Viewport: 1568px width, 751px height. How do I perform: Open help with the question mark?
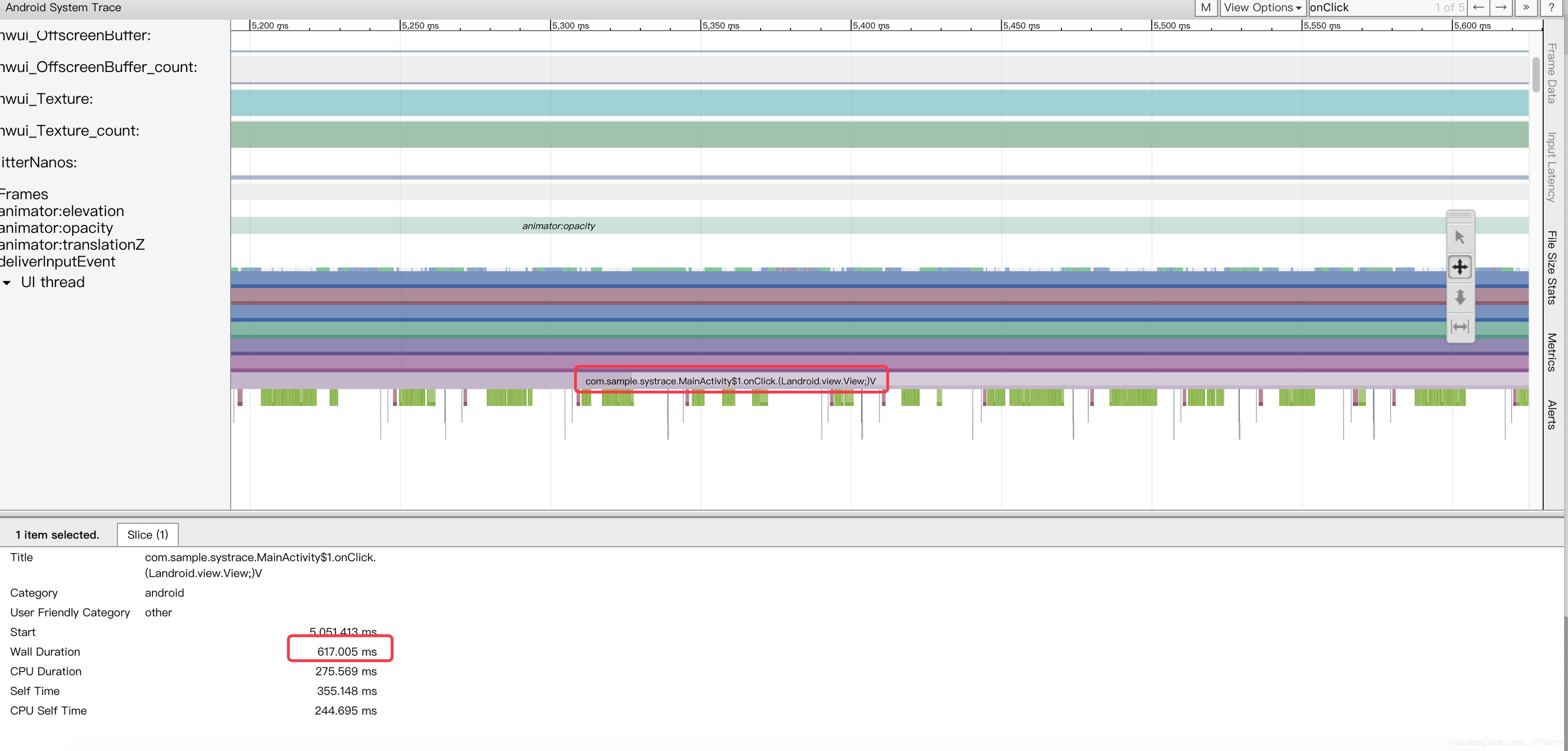1551,7
